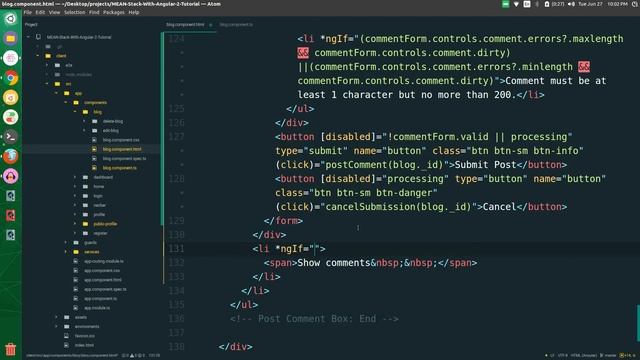Select the login folder

98,196
